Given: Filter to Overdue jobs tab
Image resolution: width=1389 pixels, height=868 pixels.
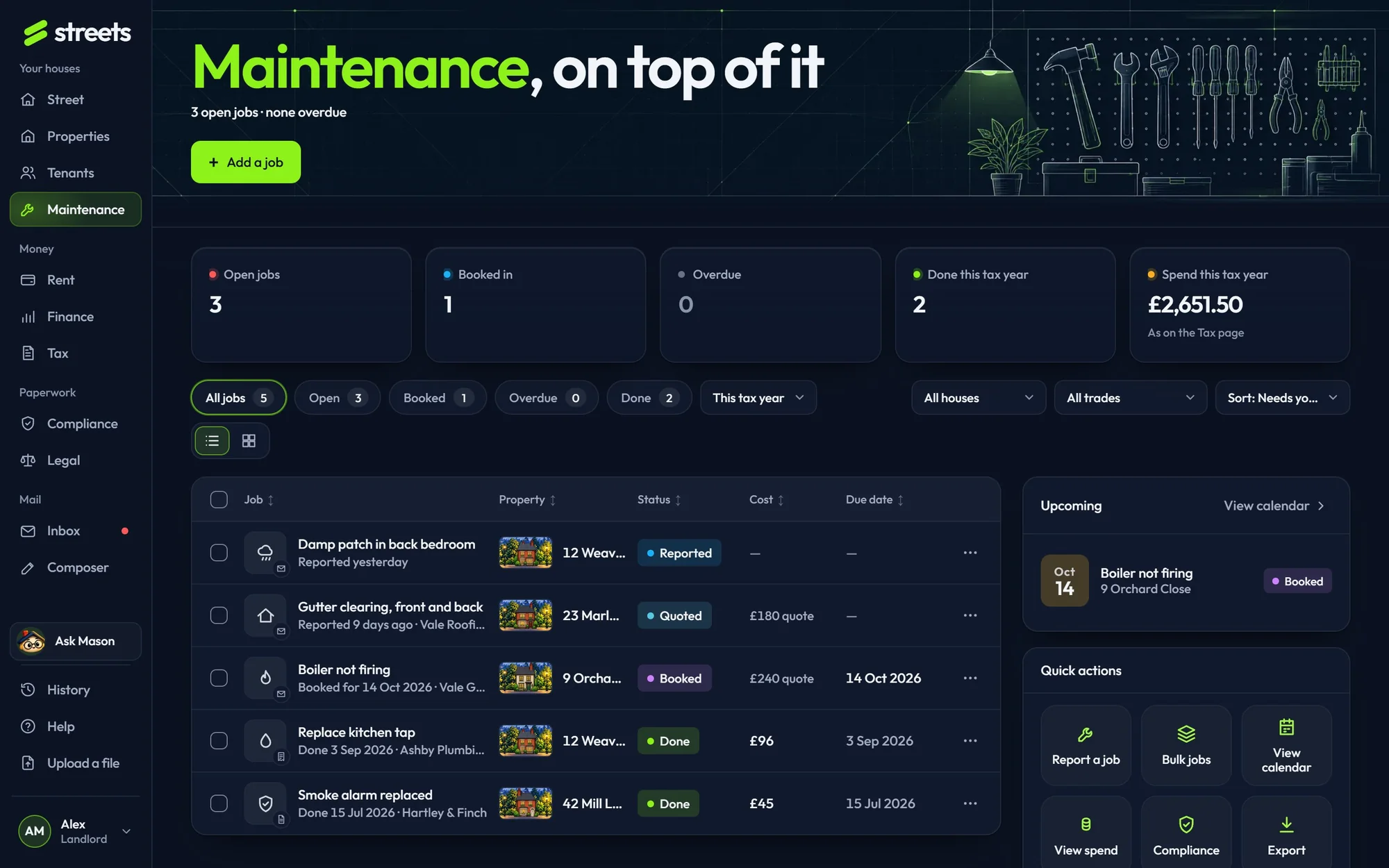Looking at the screenshot, I should (547, 398).
